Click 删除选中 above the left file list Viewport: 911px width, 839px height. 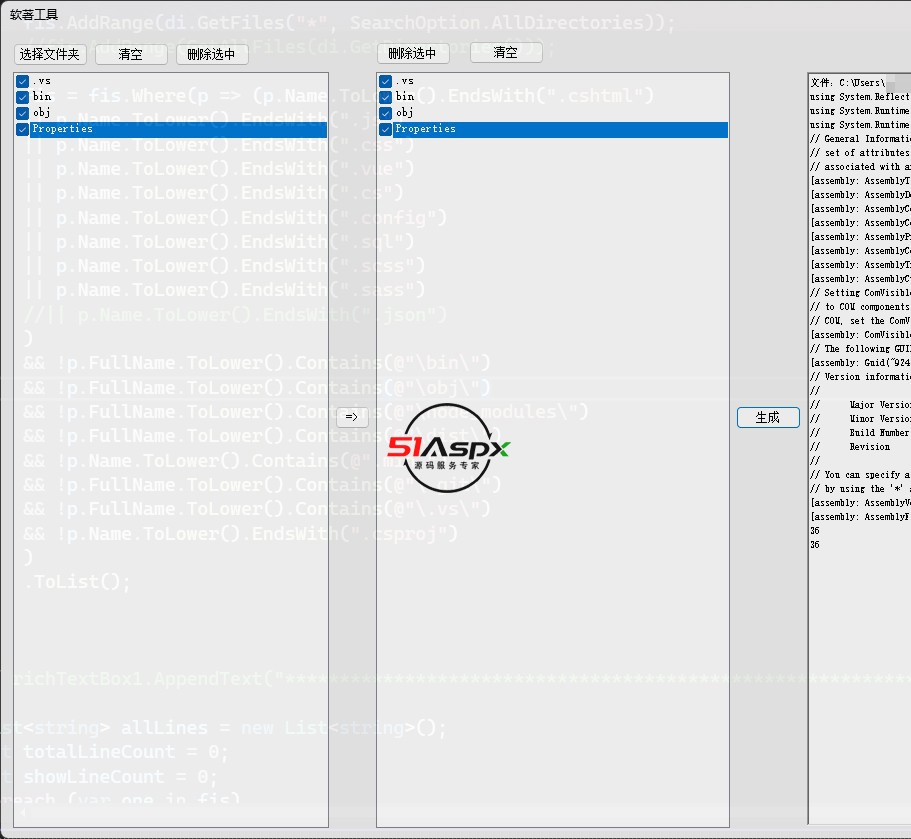coord(212,55)
